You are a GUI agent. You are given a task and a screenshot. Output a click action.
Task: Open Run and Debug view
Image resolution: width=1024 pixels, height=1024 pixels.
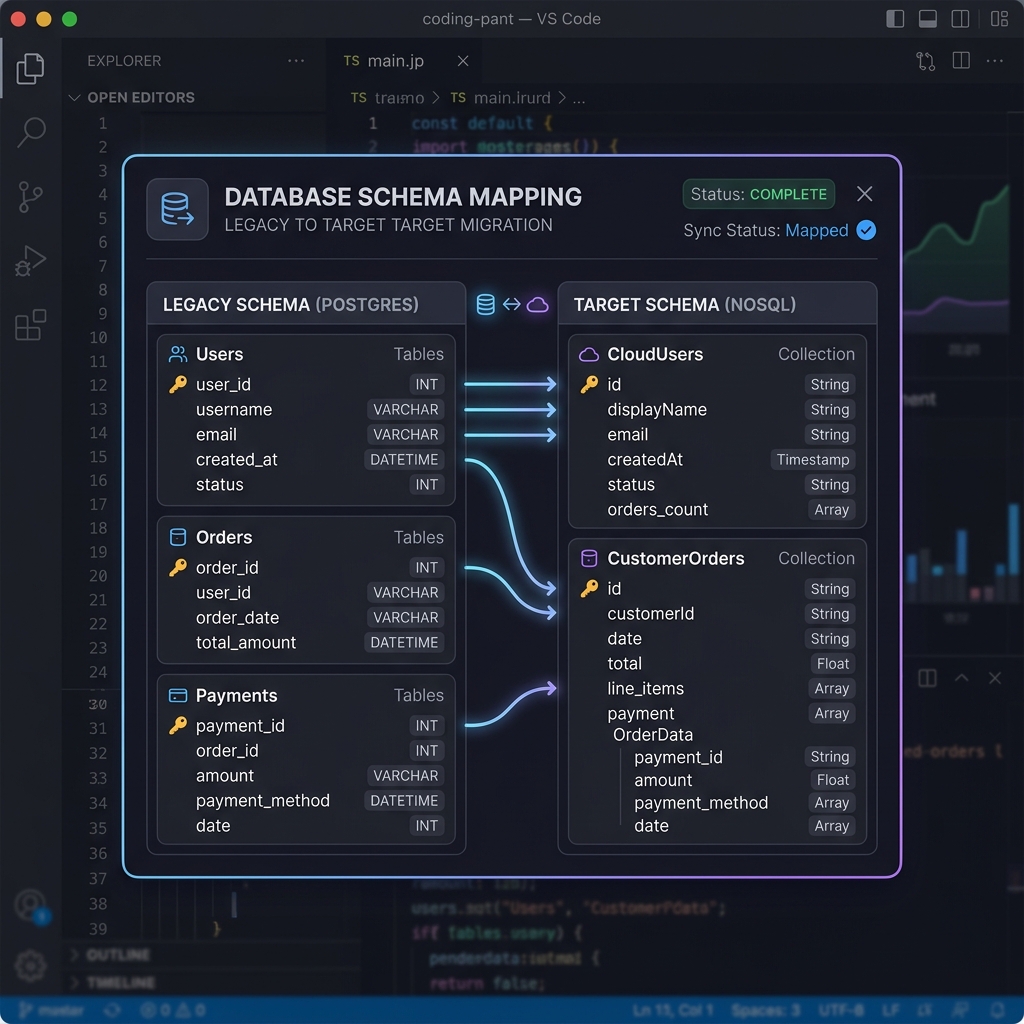click(30, 261)
